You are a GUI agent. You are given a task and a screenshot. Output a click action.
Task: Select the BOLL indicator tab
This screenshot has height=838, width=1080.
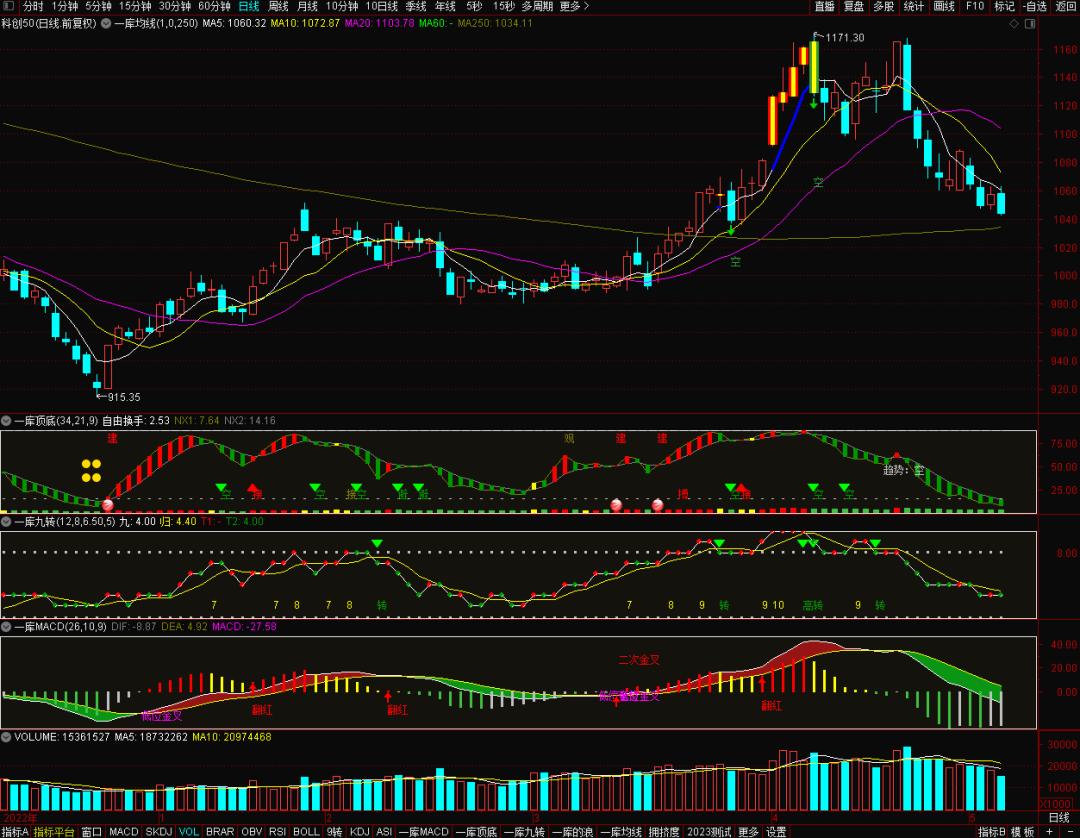[x=306, y=832]
